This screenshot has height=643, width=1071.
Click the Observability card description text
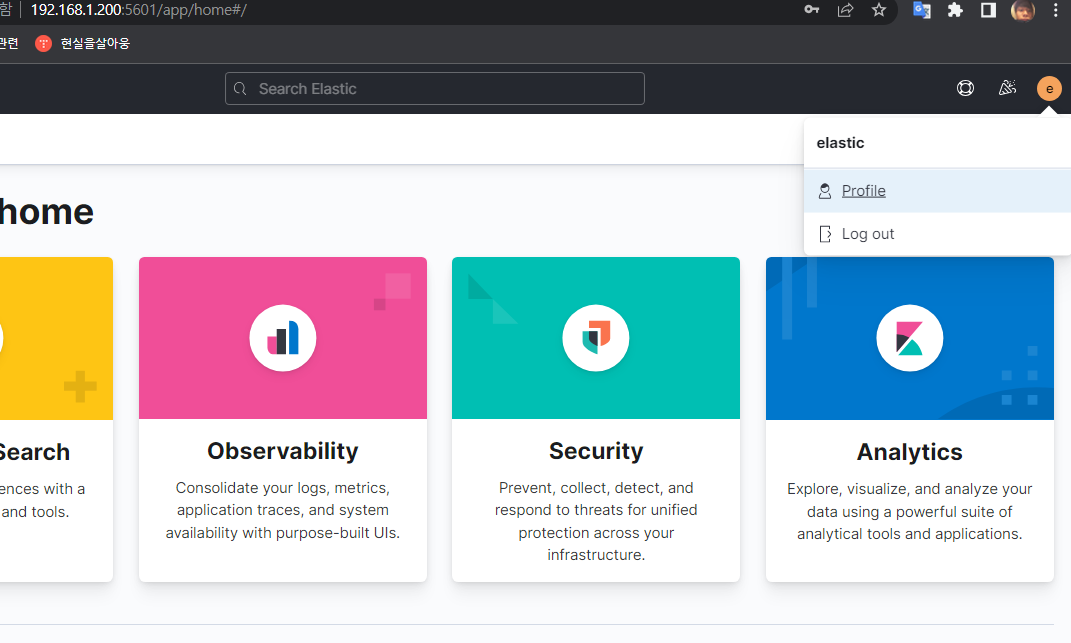[x=283, y=510]
